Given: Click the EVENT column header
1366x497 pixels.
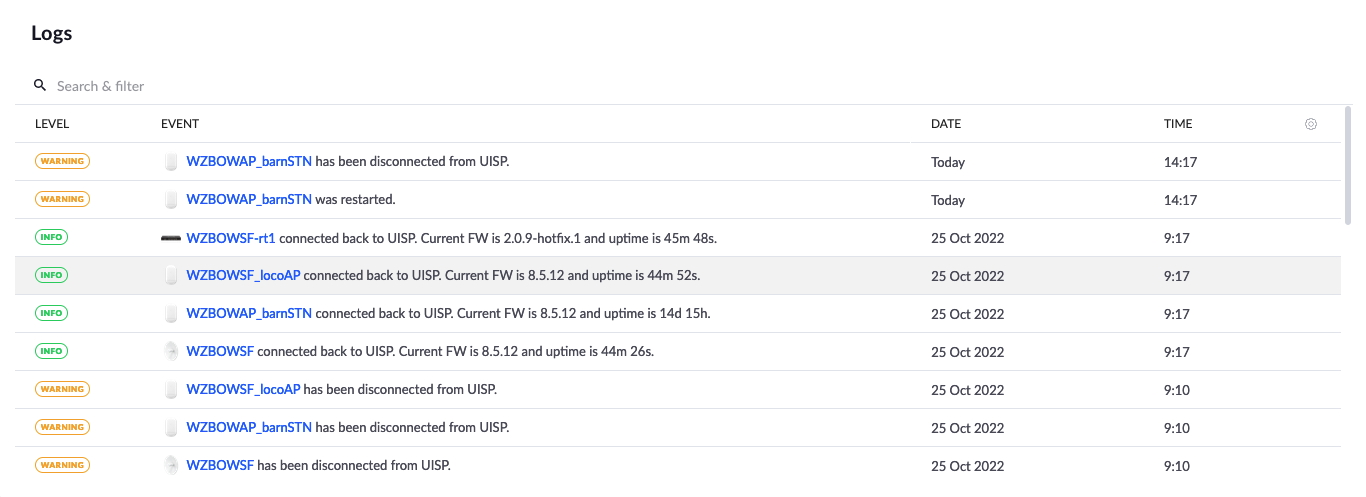Looking at the screenshot, I should point(180,124).
